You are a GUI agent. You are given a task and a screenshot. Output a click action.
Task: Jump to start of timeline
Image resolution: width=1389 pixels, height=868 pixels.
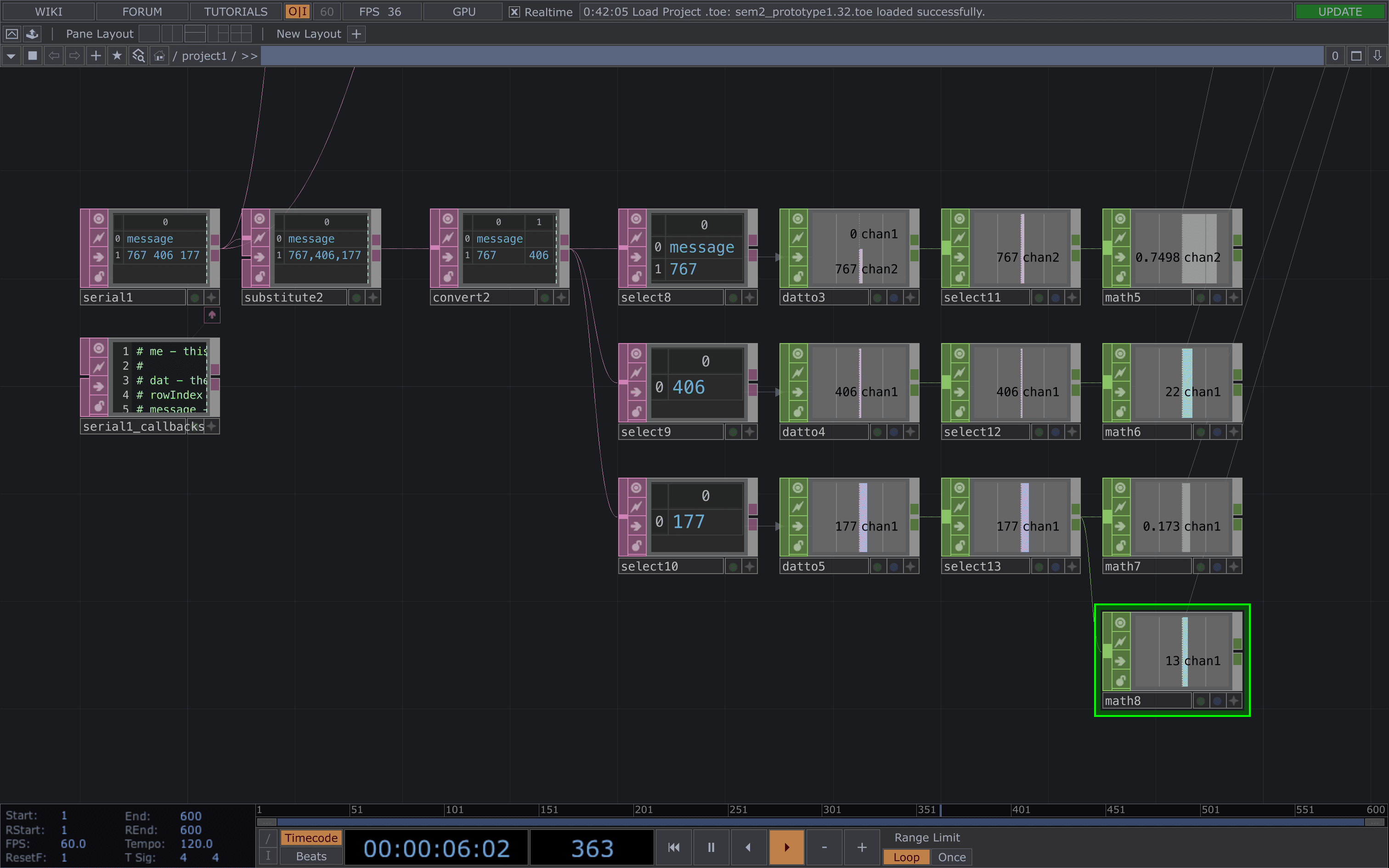(674, 847)
